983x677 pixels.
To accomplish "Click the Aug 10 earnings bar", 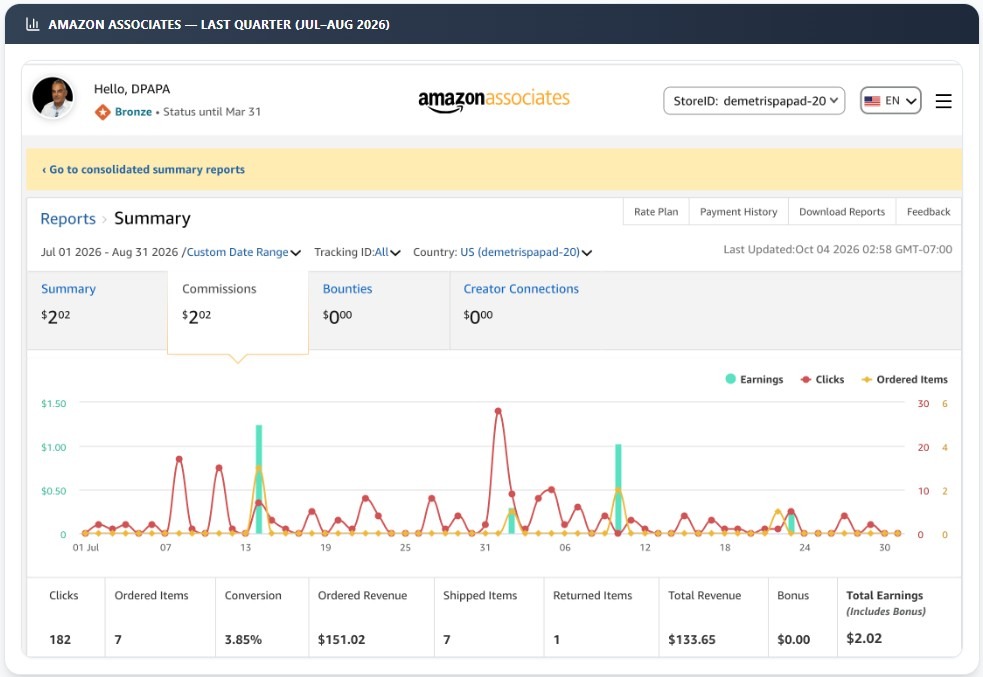I will tap(618, 489).
